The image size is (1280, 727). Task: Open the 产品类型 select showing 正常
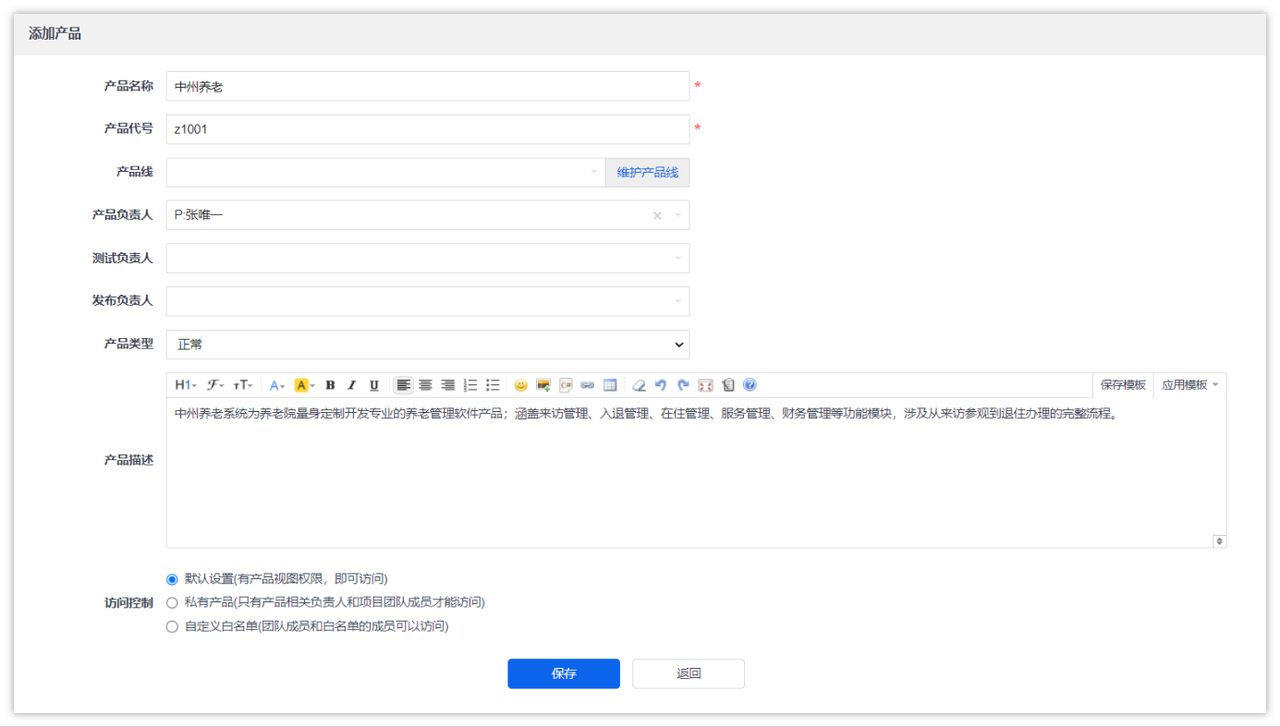point(428,344)
